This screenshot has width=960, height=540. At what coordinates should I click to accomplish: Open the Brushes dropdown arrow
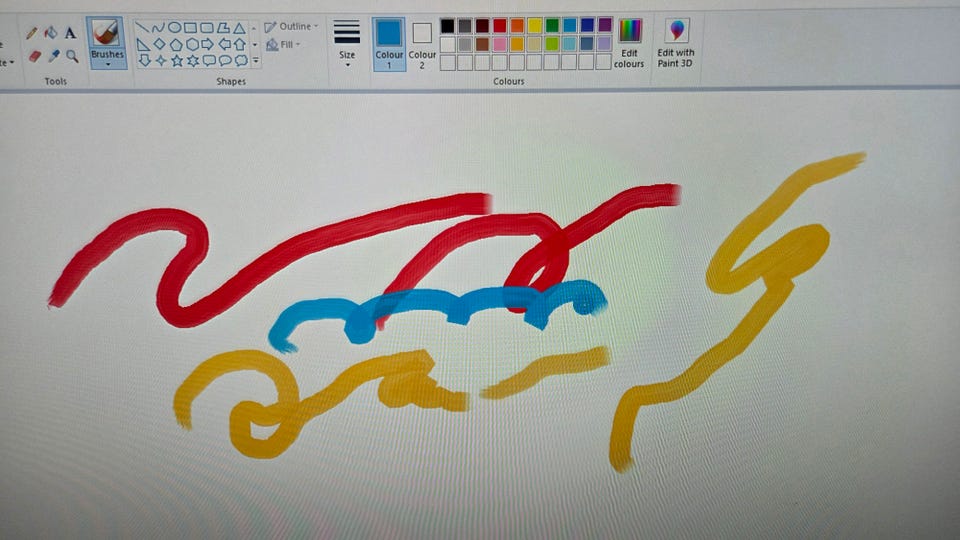(108, 64)
